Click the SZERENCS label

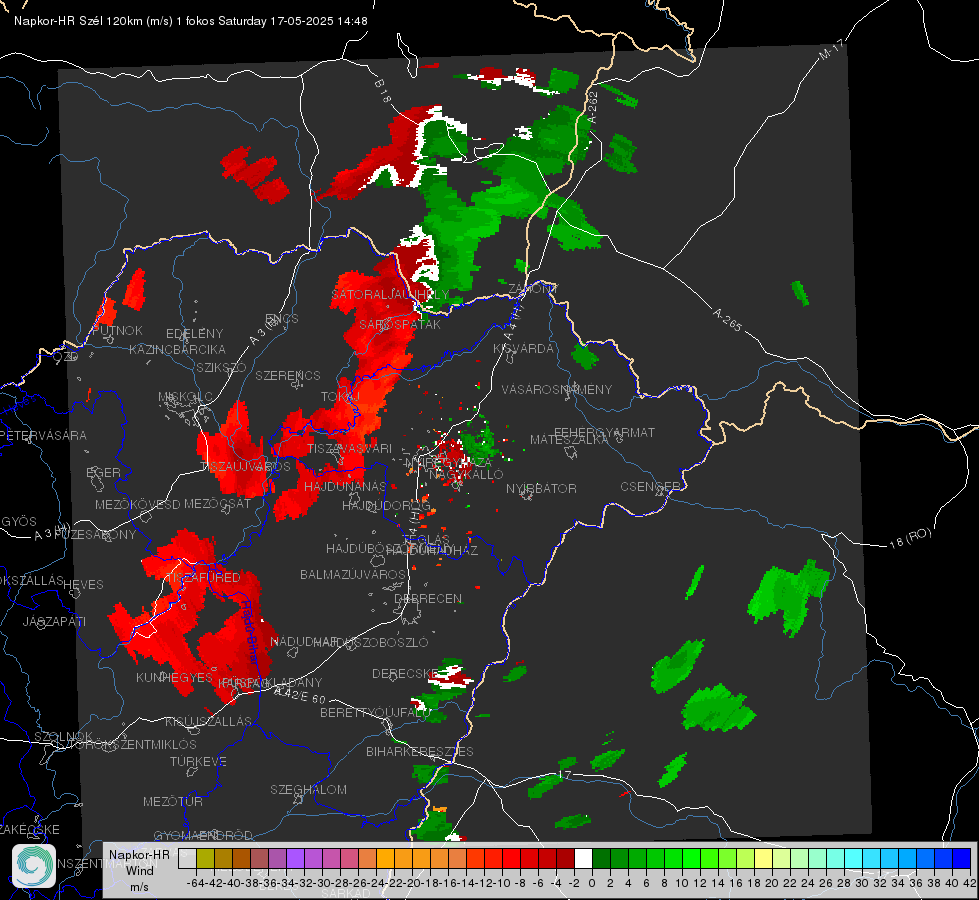click(x=288, y=375)
